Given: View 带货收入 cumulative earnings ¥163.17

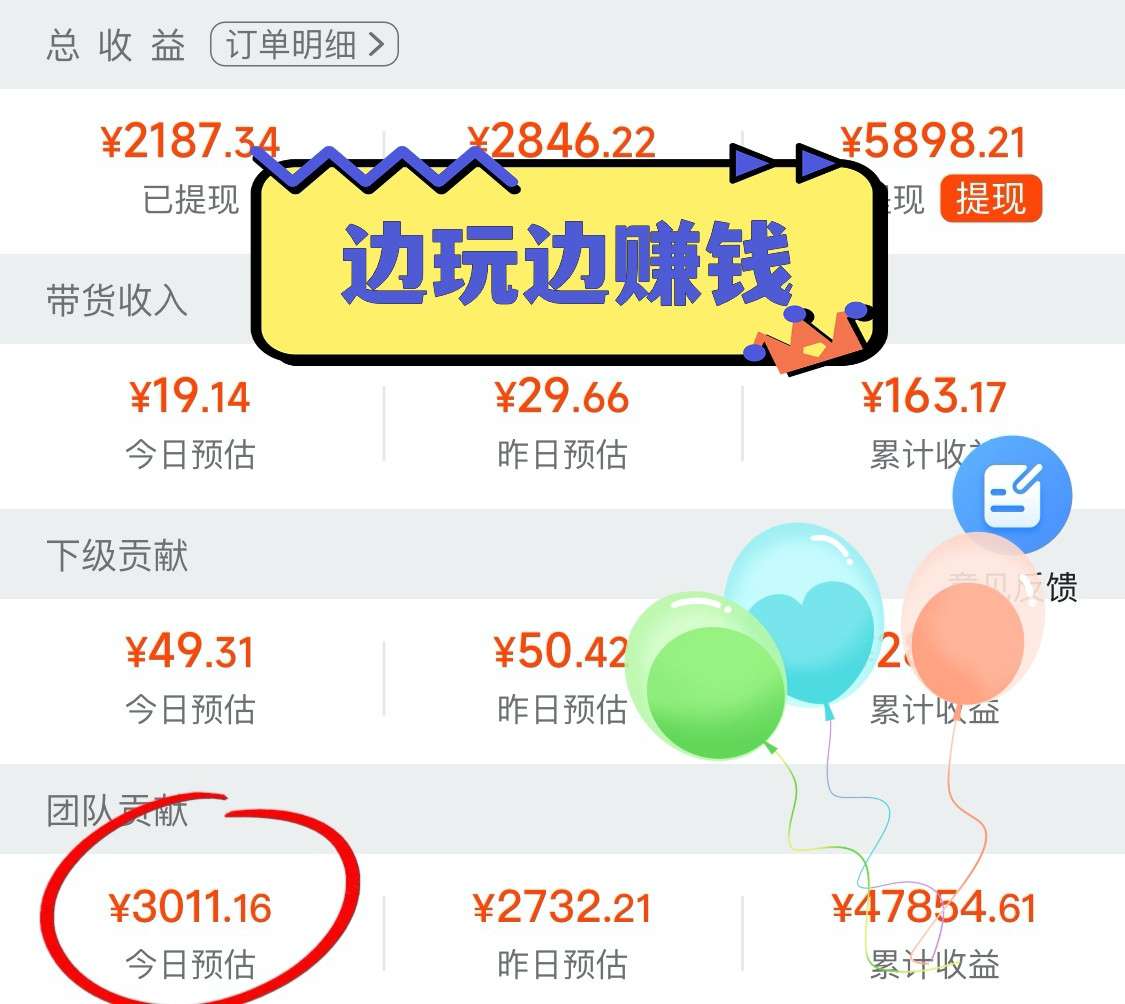Looking at the screenshot, I should point(933,396).
